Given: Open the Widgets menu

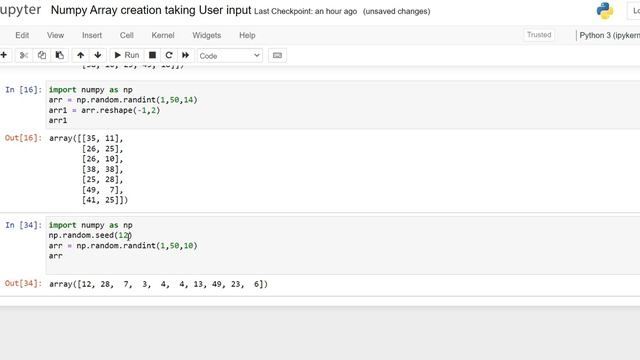Looking at the screenshot, I should (207, 36).
